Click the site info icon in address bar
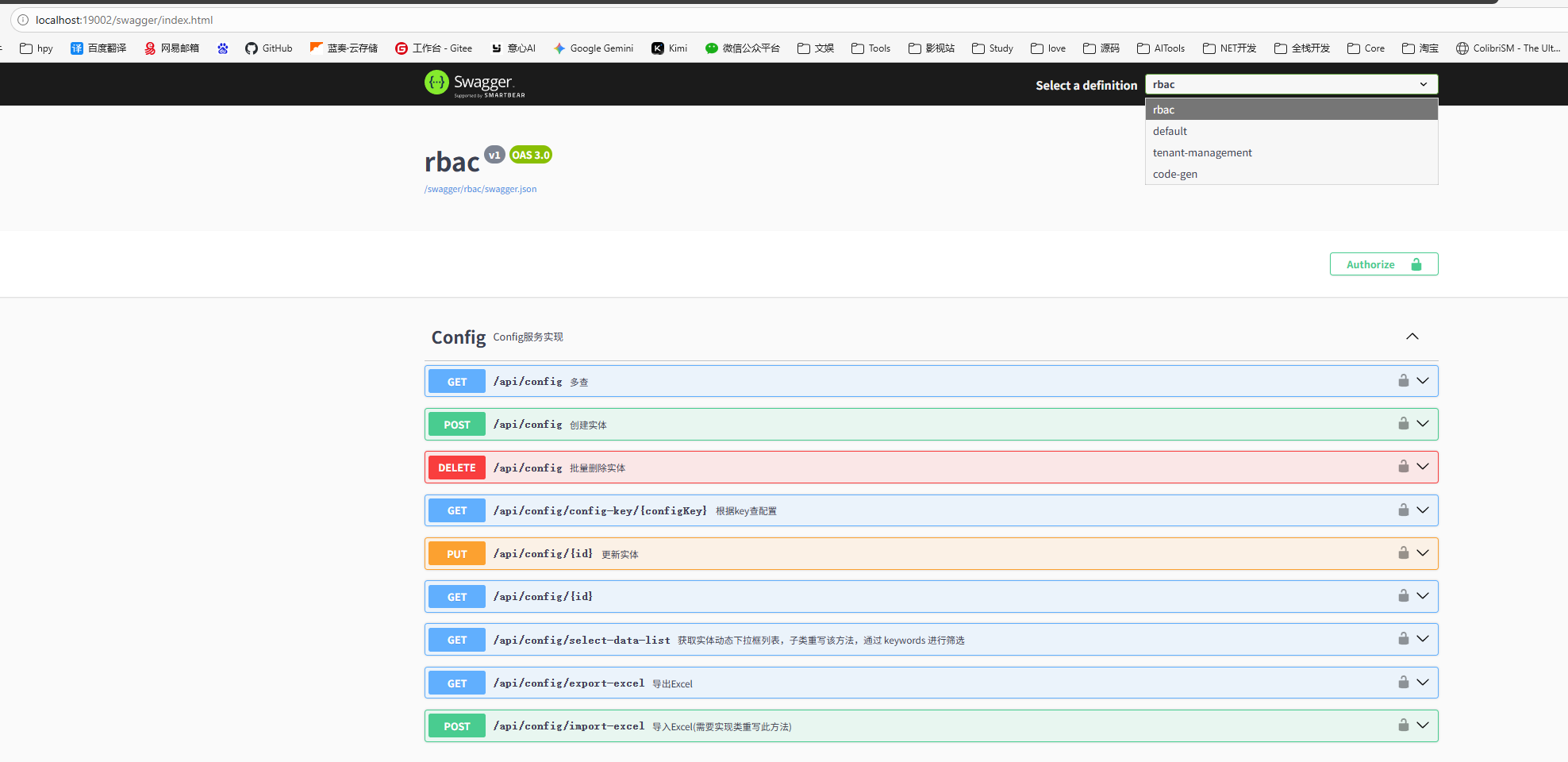 coord(23,20)
